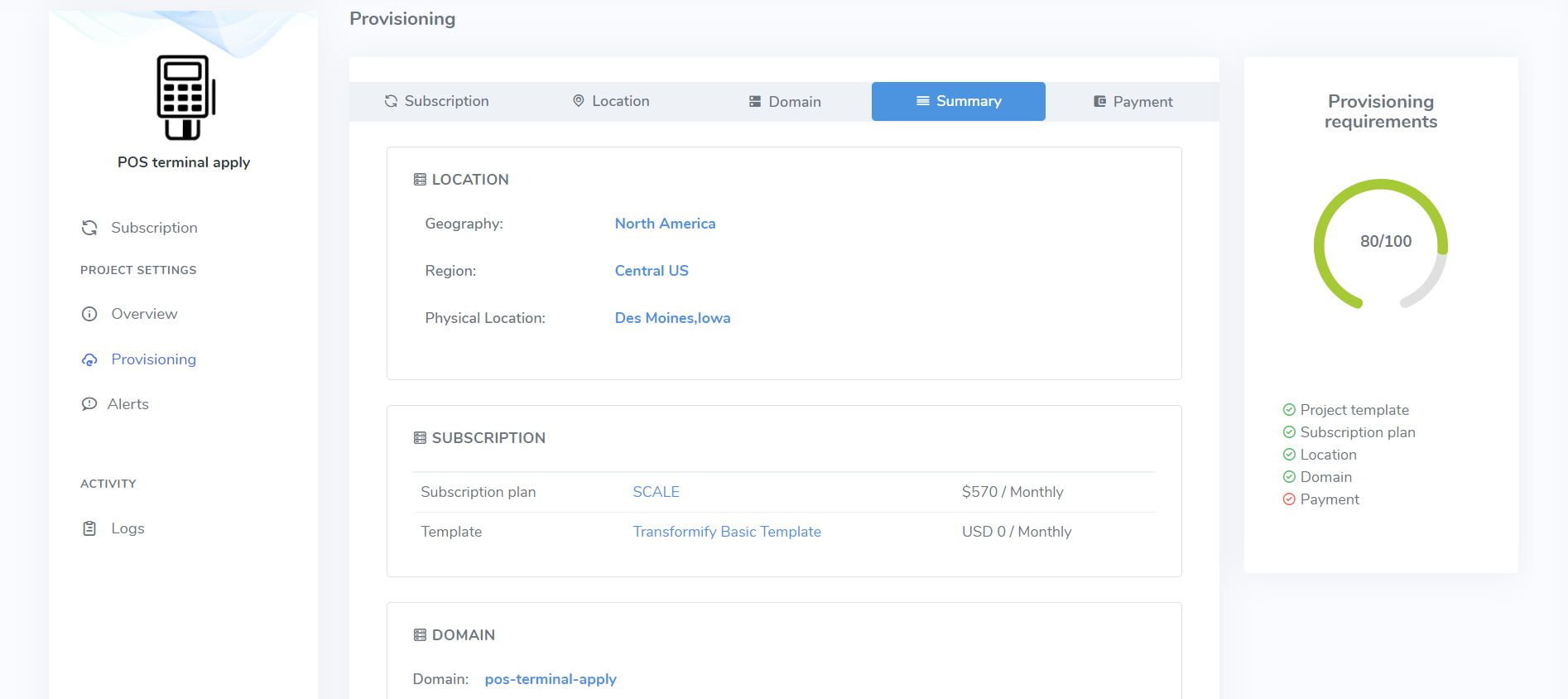
Task: Click the Physical Location field label
Action: (485, 318)
